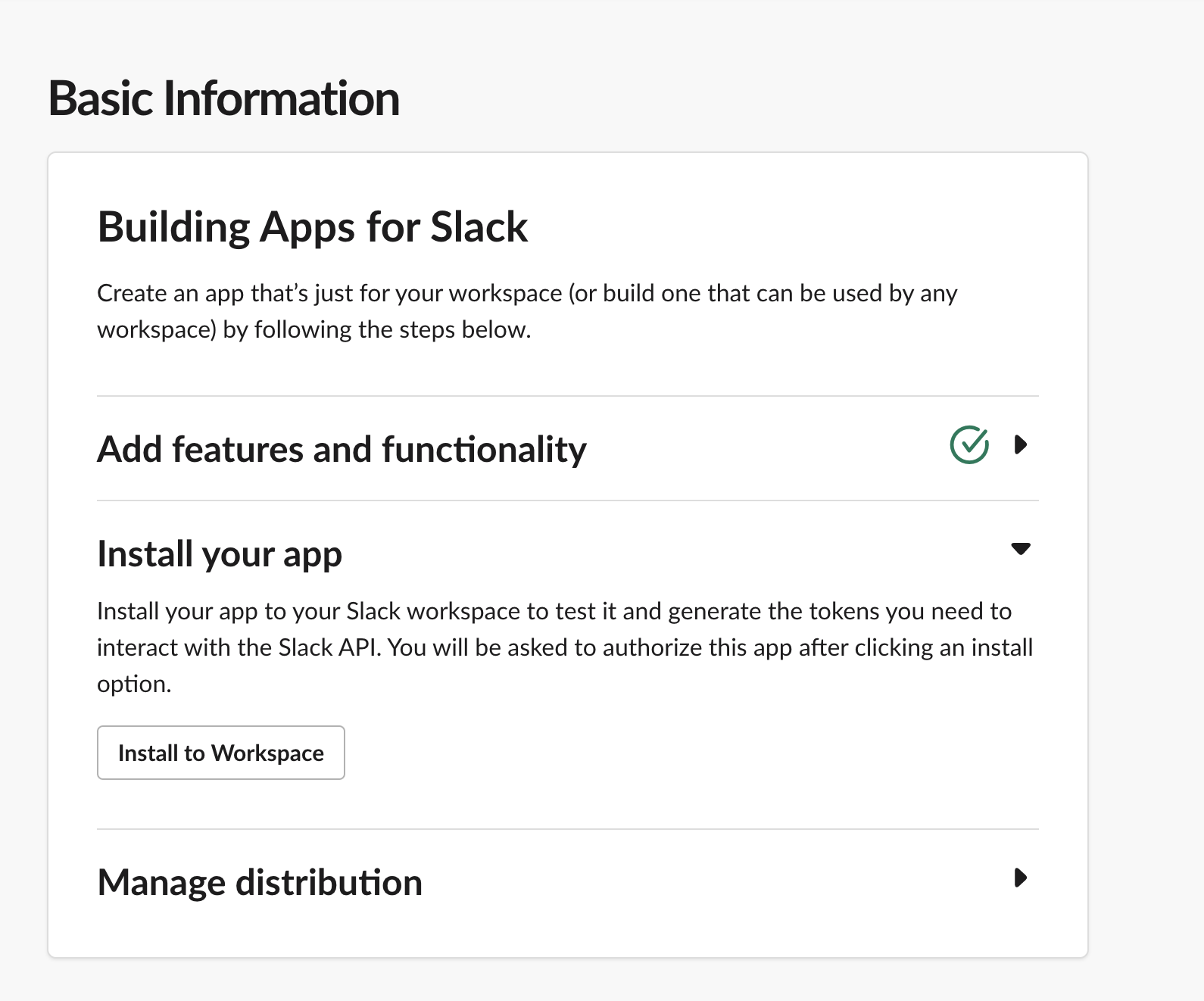Click 'workspace) by following the steps below' line
Screen dimensions: 1204x1001
coord(313,330)
